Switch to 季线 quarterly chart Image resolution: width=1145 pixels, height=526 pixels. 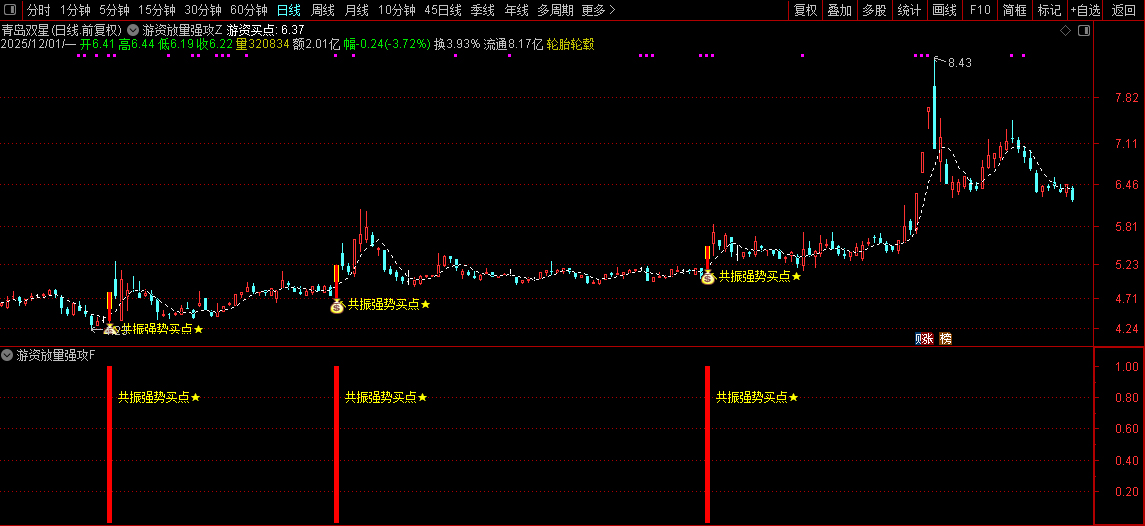coord(482,10)
